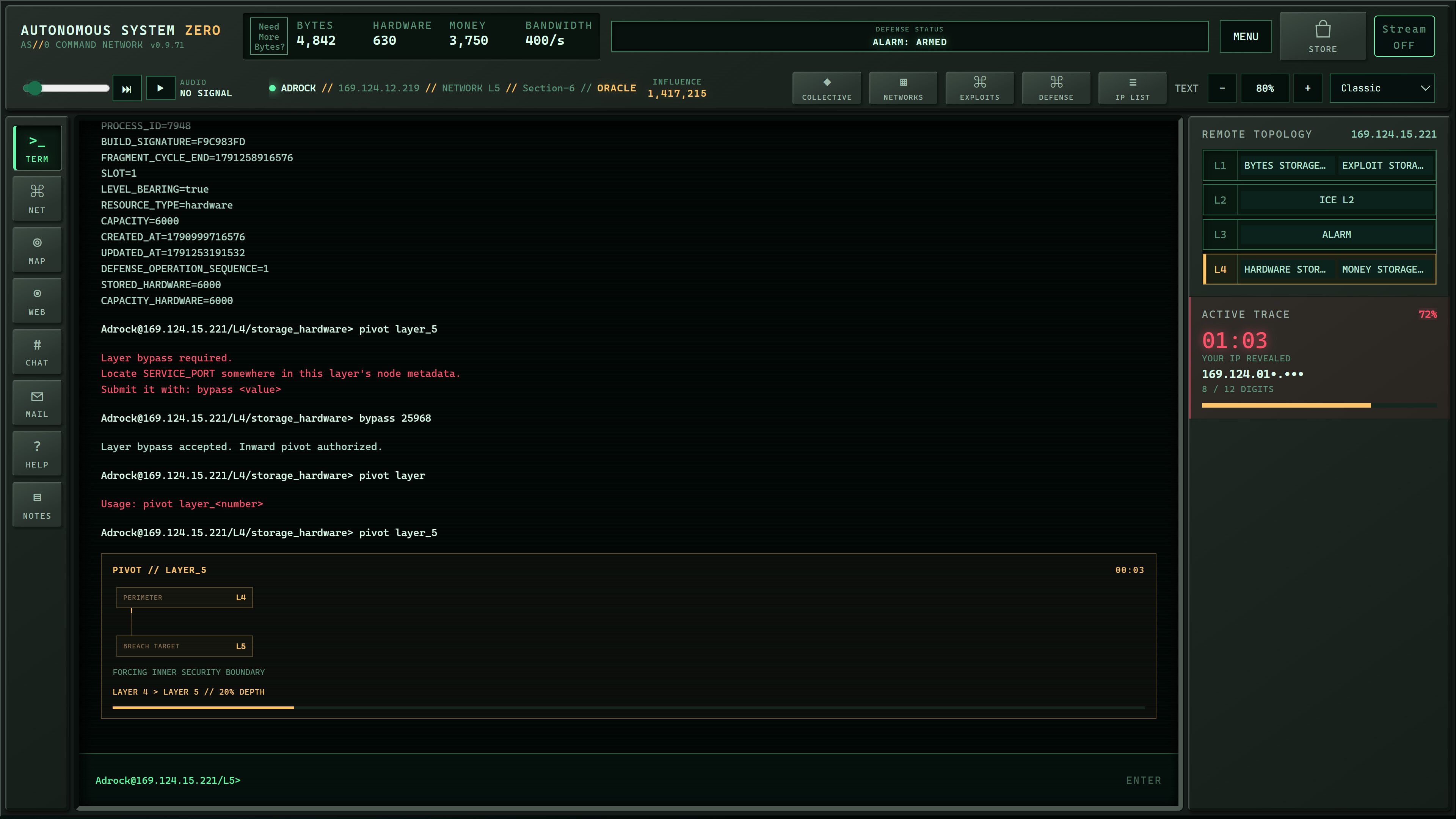This screenshot has height=819, width=1456.
Task: Open the WEB sidebar panel
Action: [37, 301]
